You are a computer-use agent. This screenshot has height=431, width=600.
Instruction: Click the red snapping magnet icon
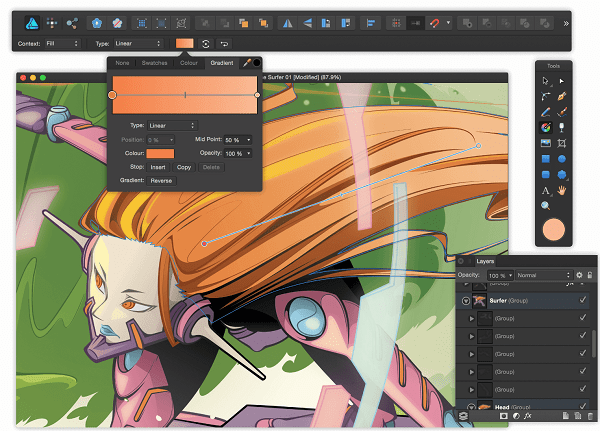pyautogui.click(x=435, y=21)
